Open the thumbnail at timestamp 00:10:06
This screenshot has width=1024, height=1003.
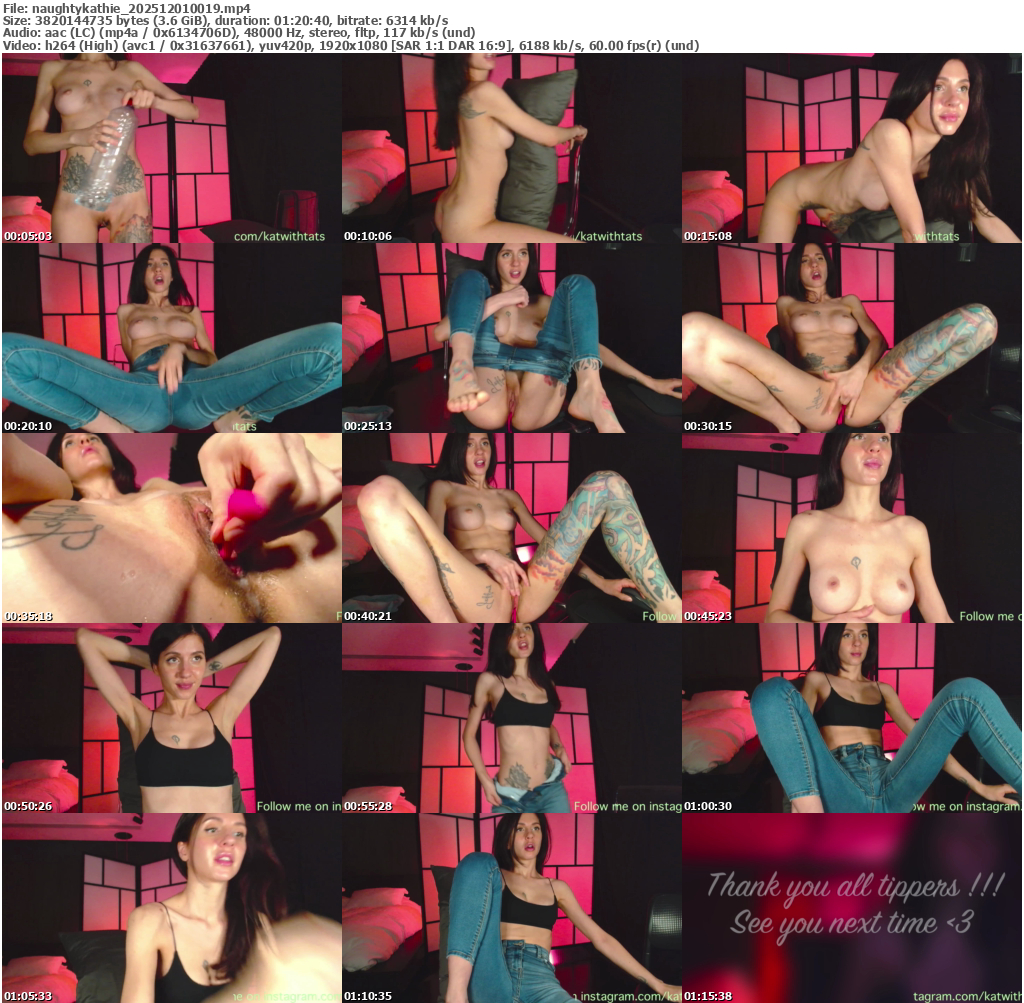tap(511, 148)
